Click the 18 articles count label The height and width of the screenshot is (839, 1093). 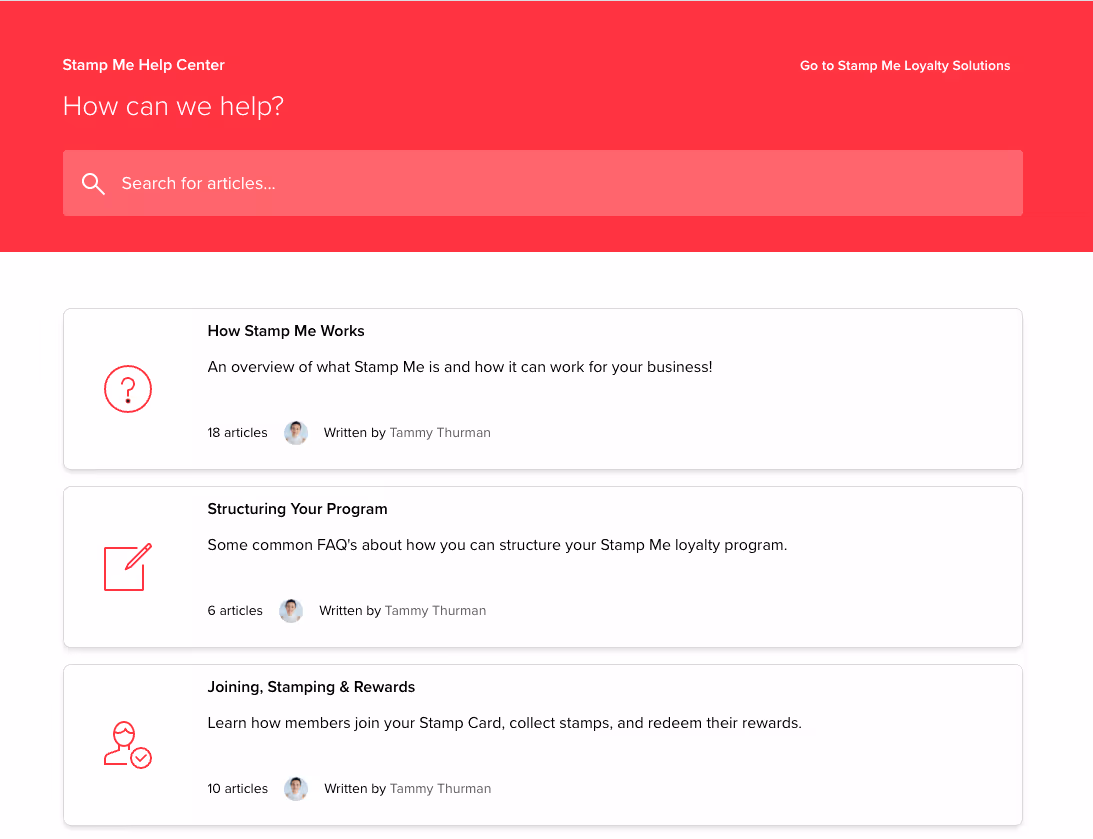coord(237,432)
